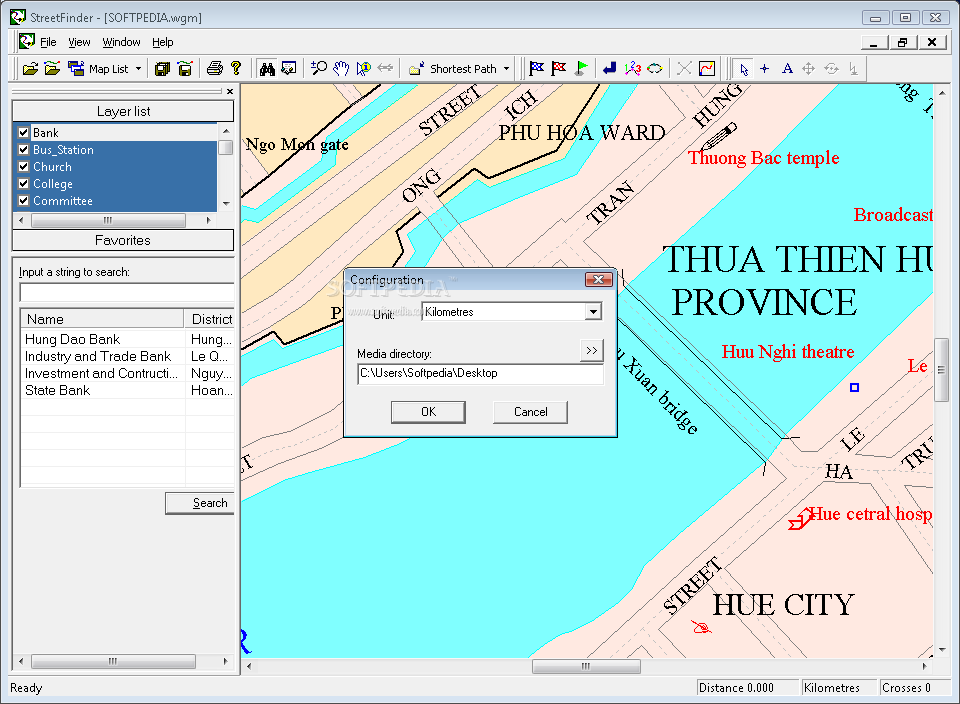Select the Hung Dao Bank result row
This screenshot has height=704, width=960.
[x=128, y=339]
